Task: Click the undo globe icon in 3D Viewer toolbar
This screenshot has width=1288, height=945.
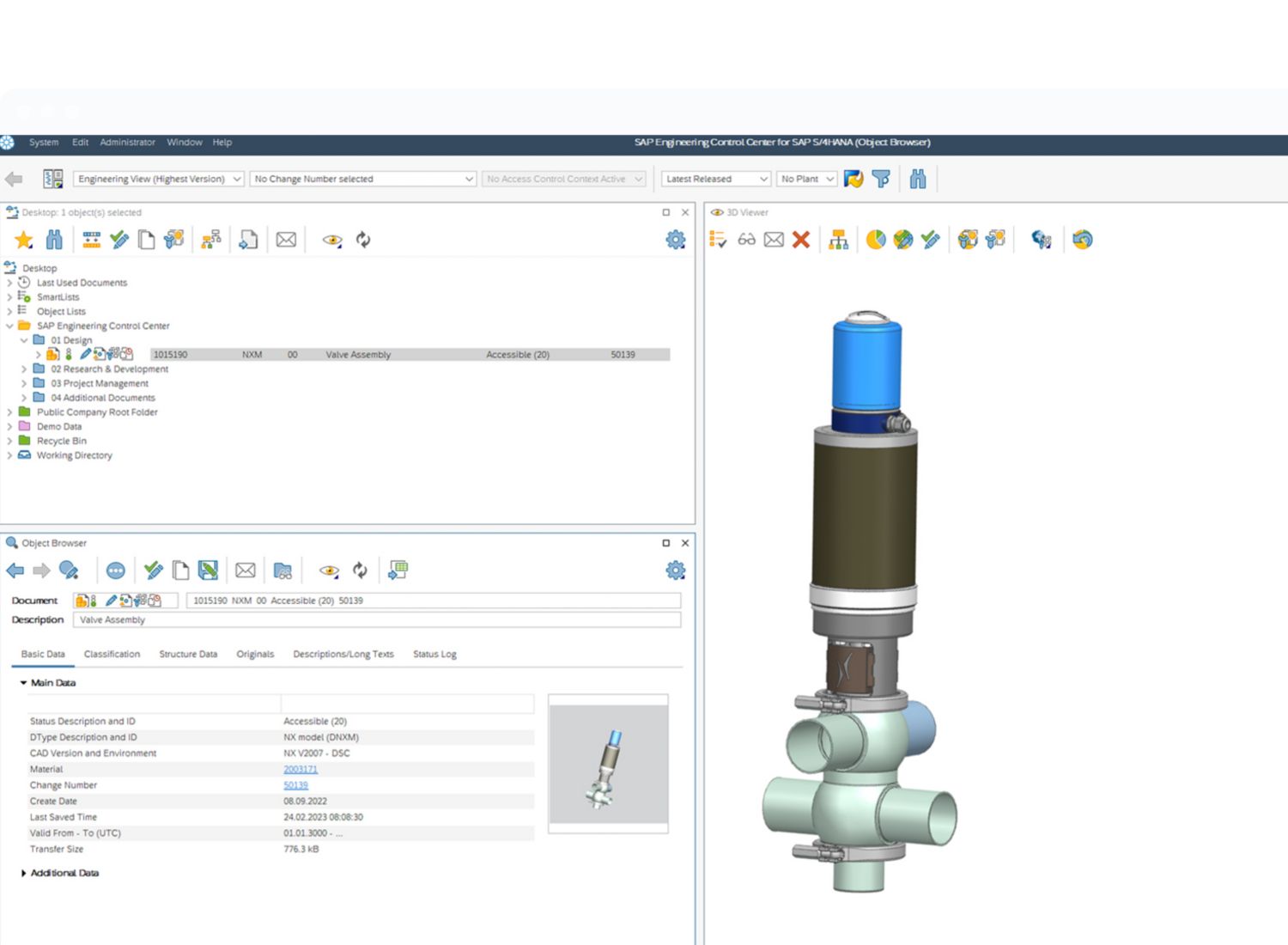Action: (1082, 240)
